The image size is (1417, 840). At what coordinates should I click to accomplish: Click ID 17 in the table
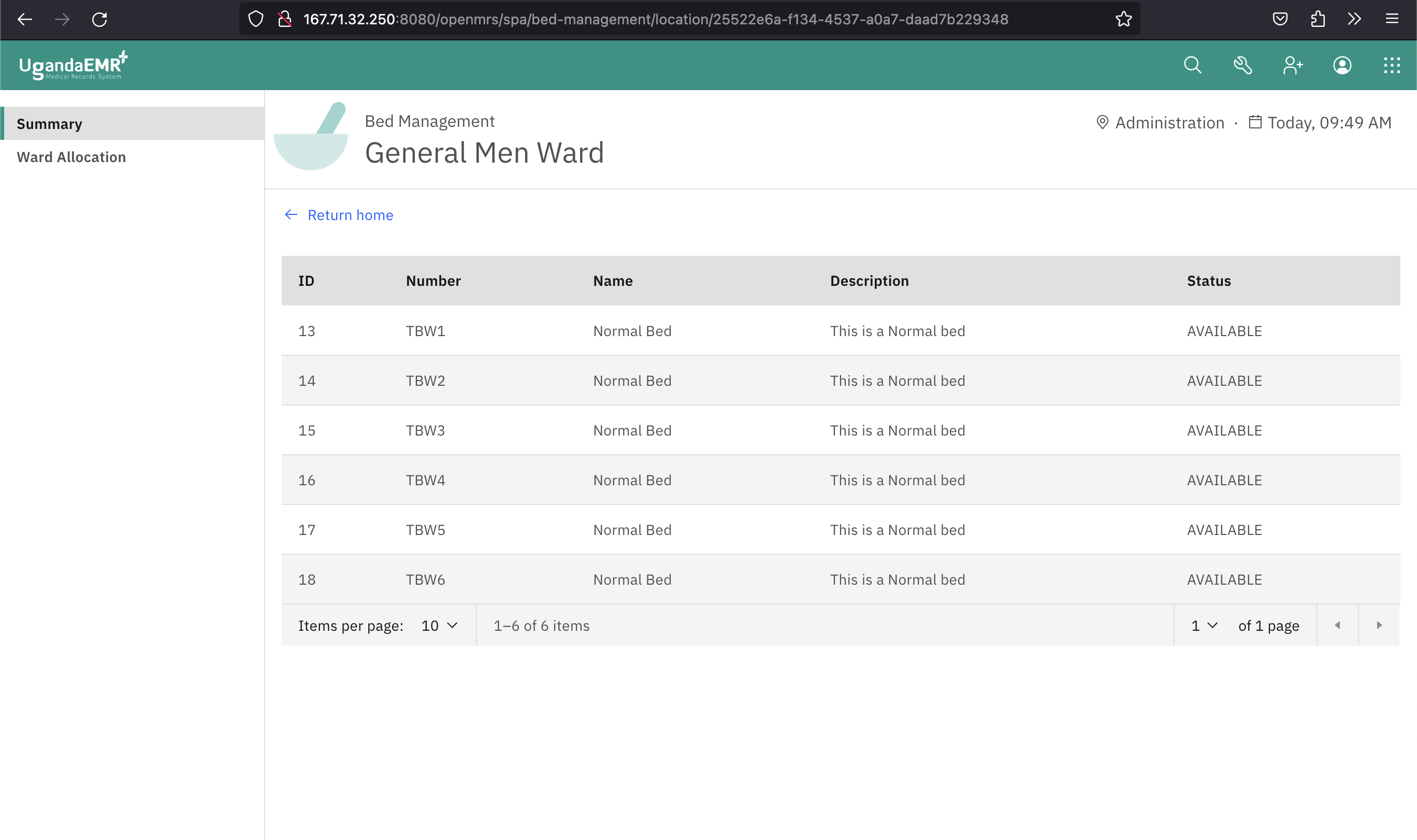(307, 530)
